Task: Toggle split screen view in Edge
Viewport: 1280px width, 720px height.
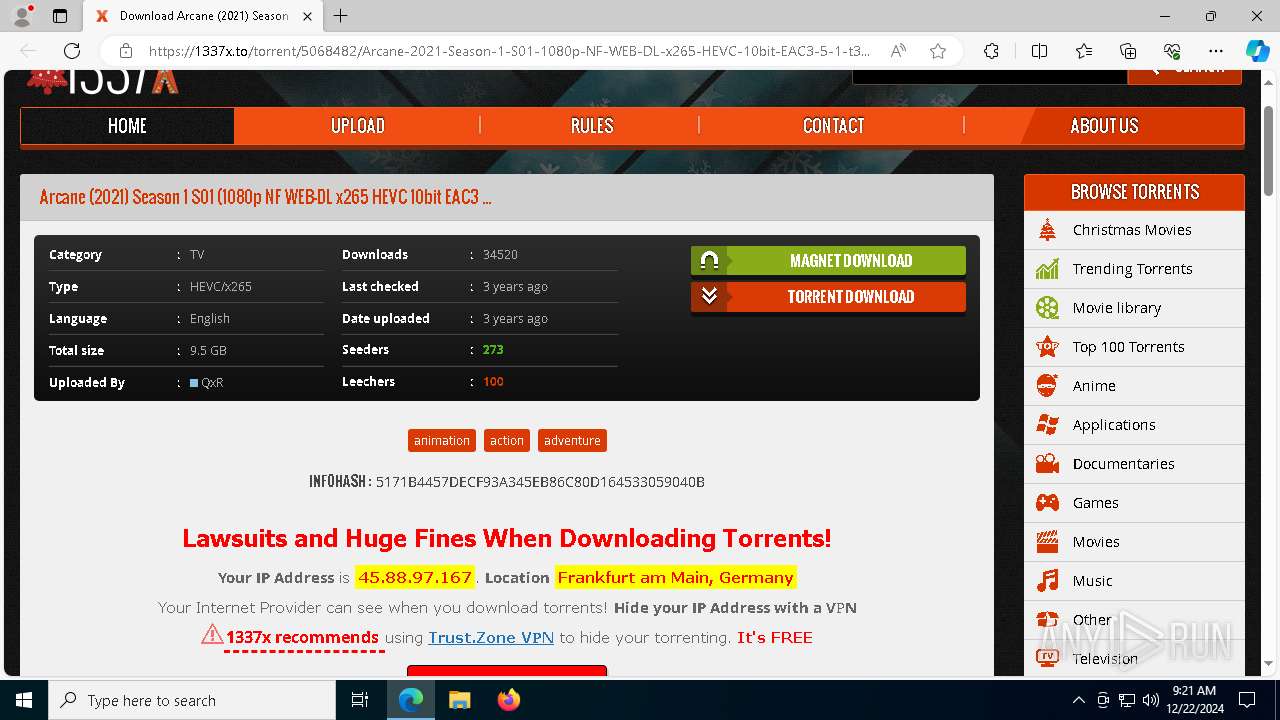Action: [1039, 51]
